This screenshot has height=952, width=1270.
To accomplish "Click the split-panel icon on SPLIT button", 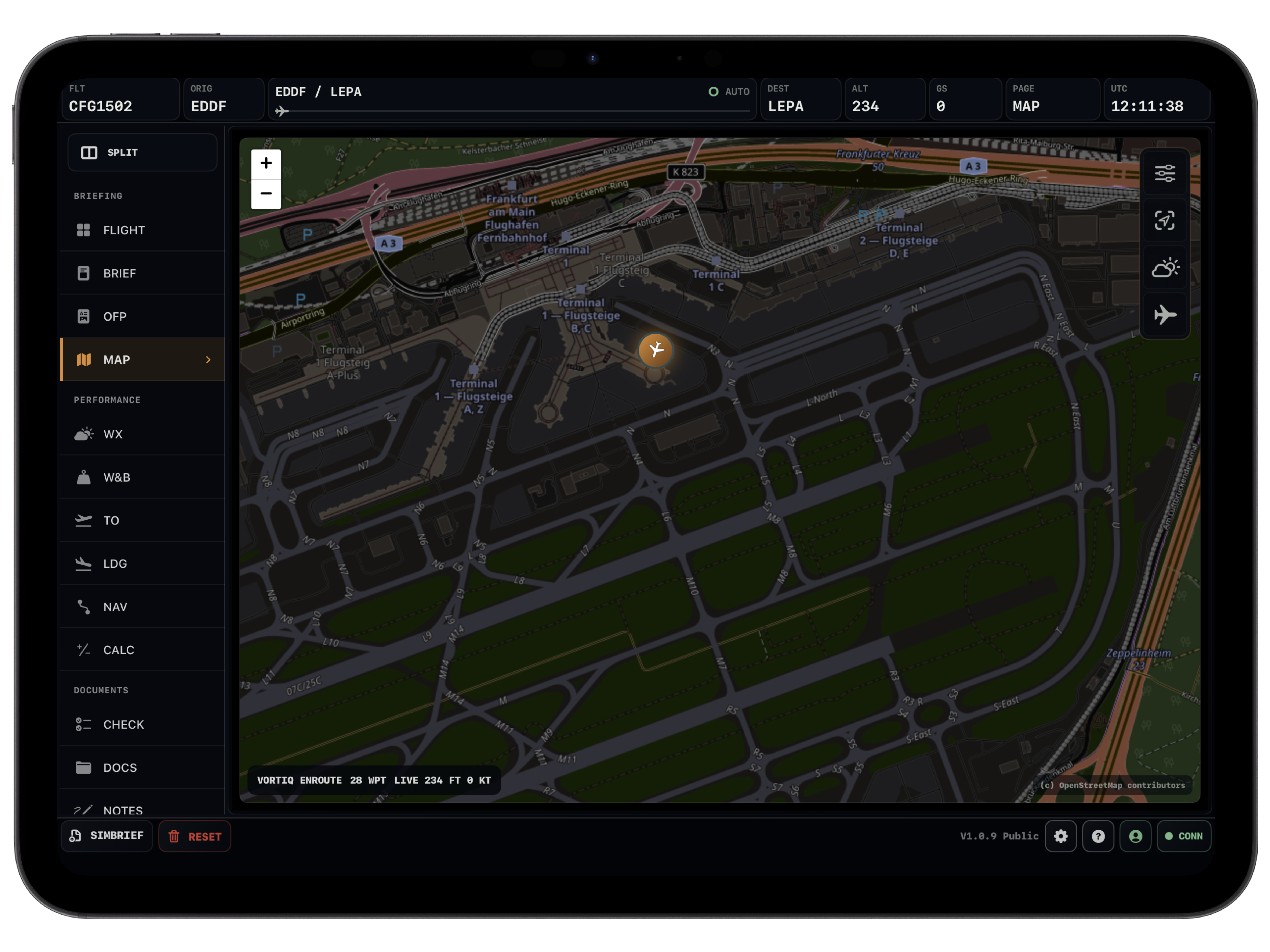I will pyautogui.click(x=89, y=153).
